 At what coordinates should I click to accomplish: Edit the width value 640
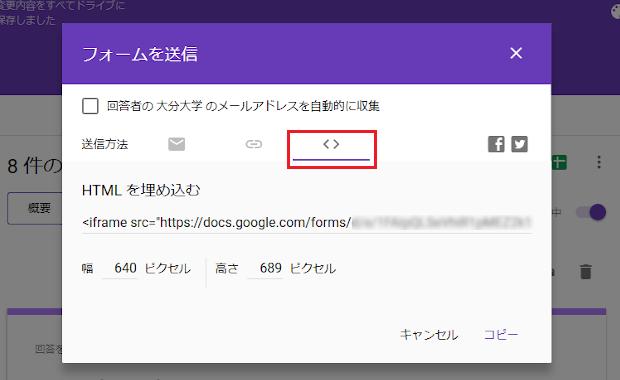pos(120,268)
